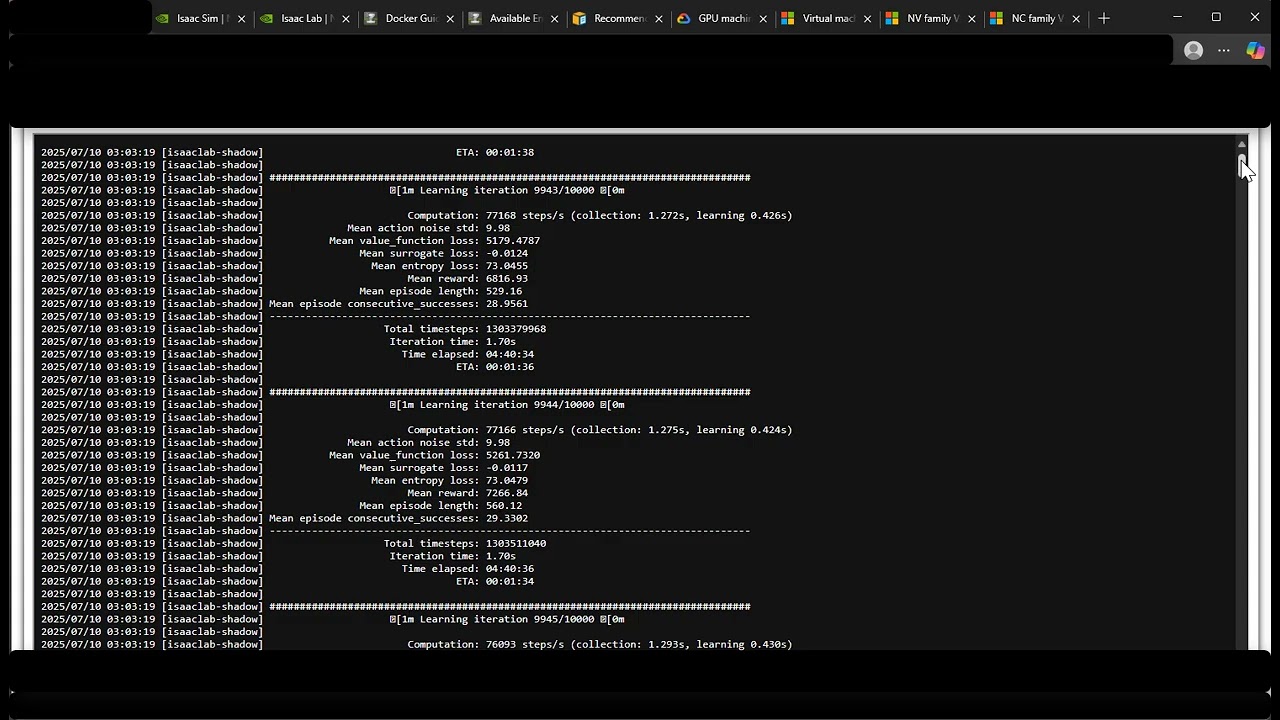Close the Virtual machines tab
Screen dimensions: 1280x720
point(867,19)
